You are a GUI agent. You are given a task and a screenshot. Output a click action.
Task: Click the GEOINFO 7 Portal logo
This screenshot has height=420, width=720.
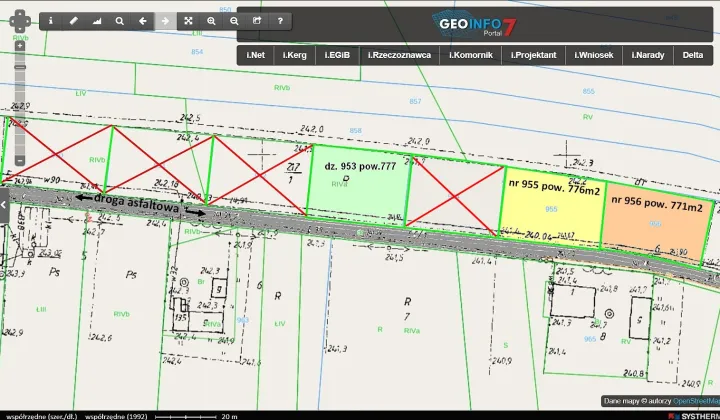point(475,25)
